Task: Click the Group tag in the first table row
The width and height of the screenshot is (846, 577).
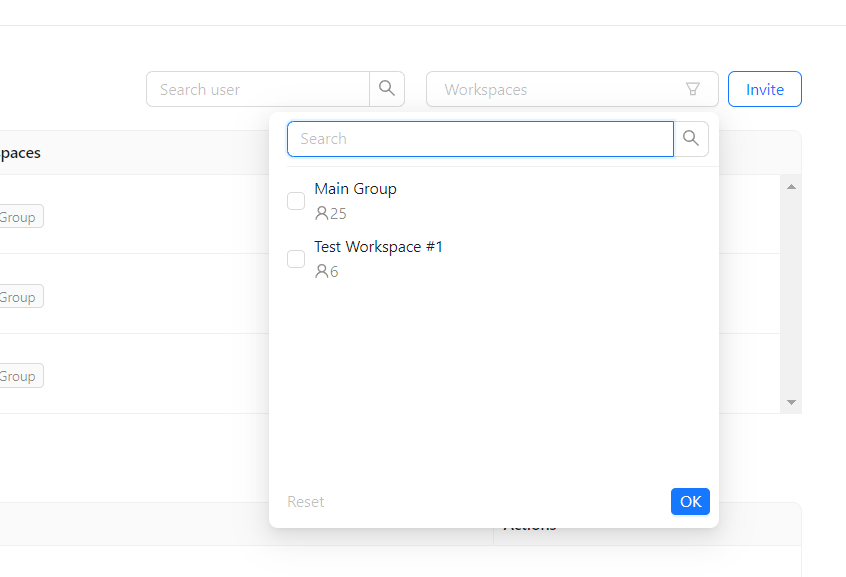Action: (x=19, y=217)
